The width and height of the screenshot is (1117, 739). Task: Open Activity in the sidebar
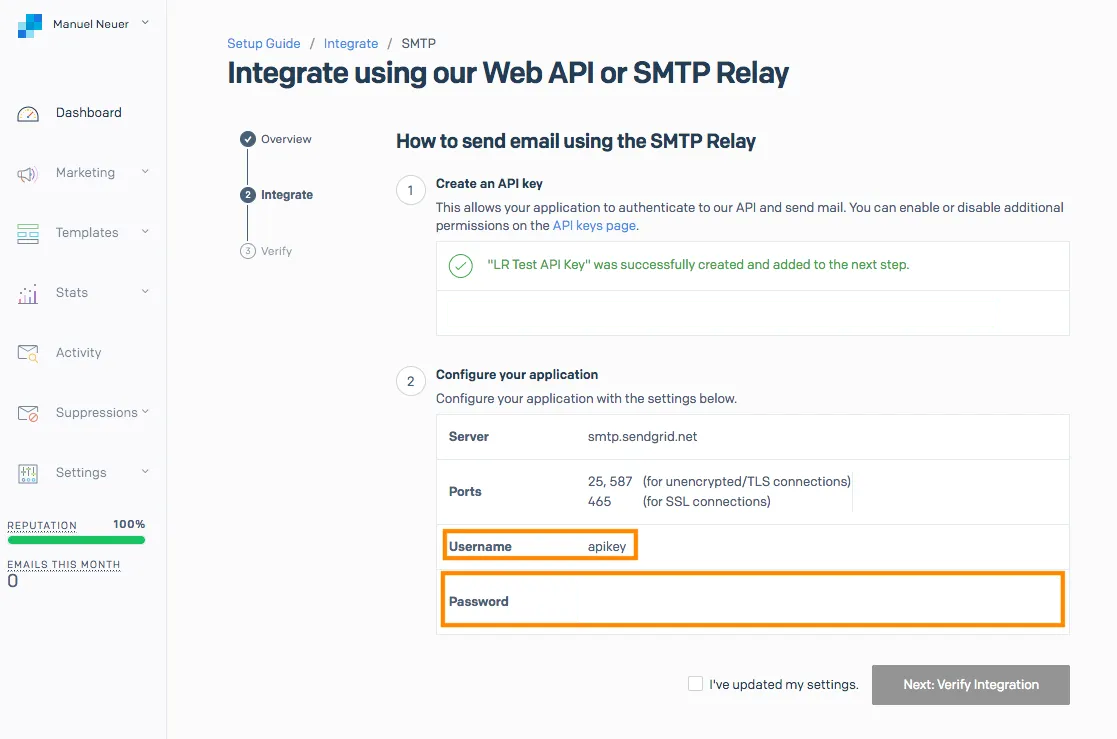click(x=78, y=352)
